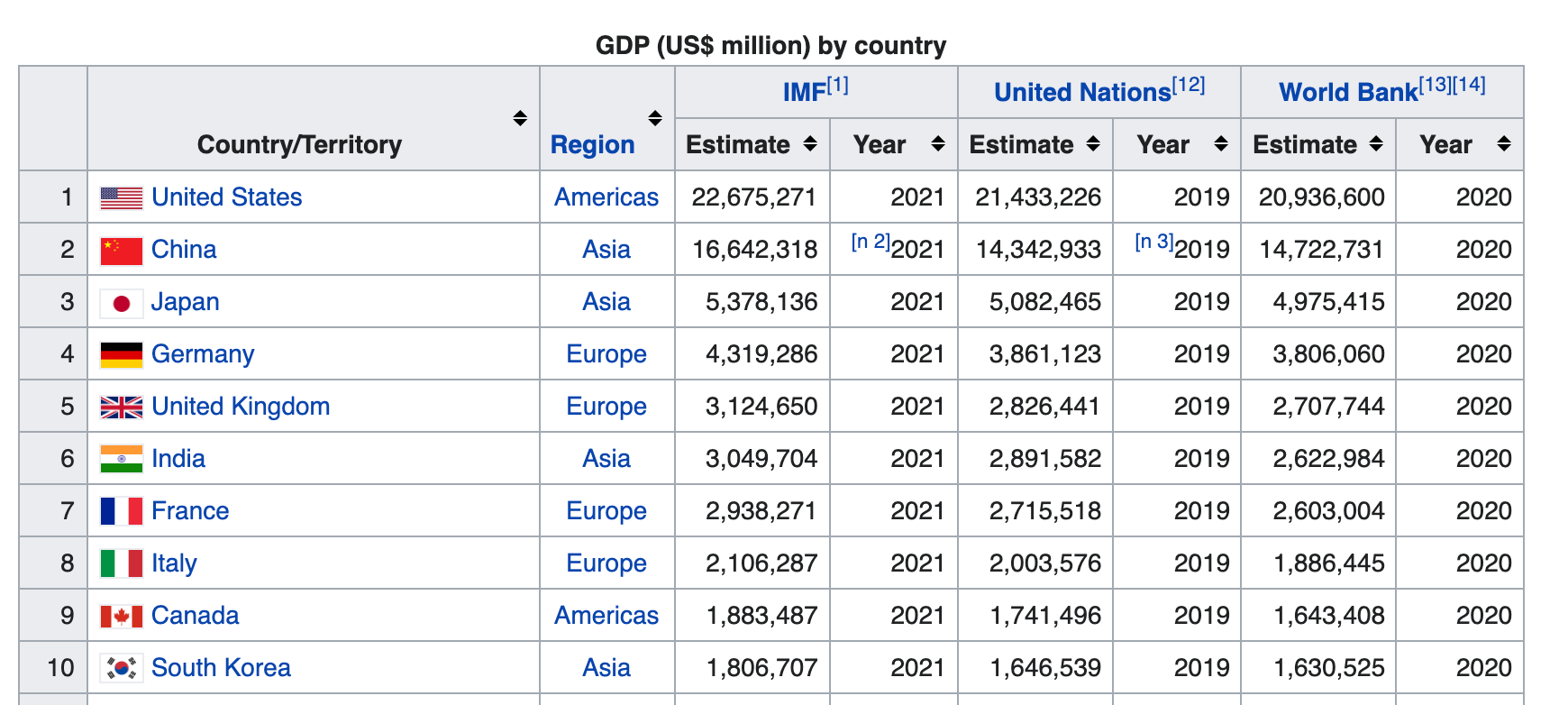Click the France flag icon
This screenshot has width=1568, height=705.
click(x=122, y=511)
